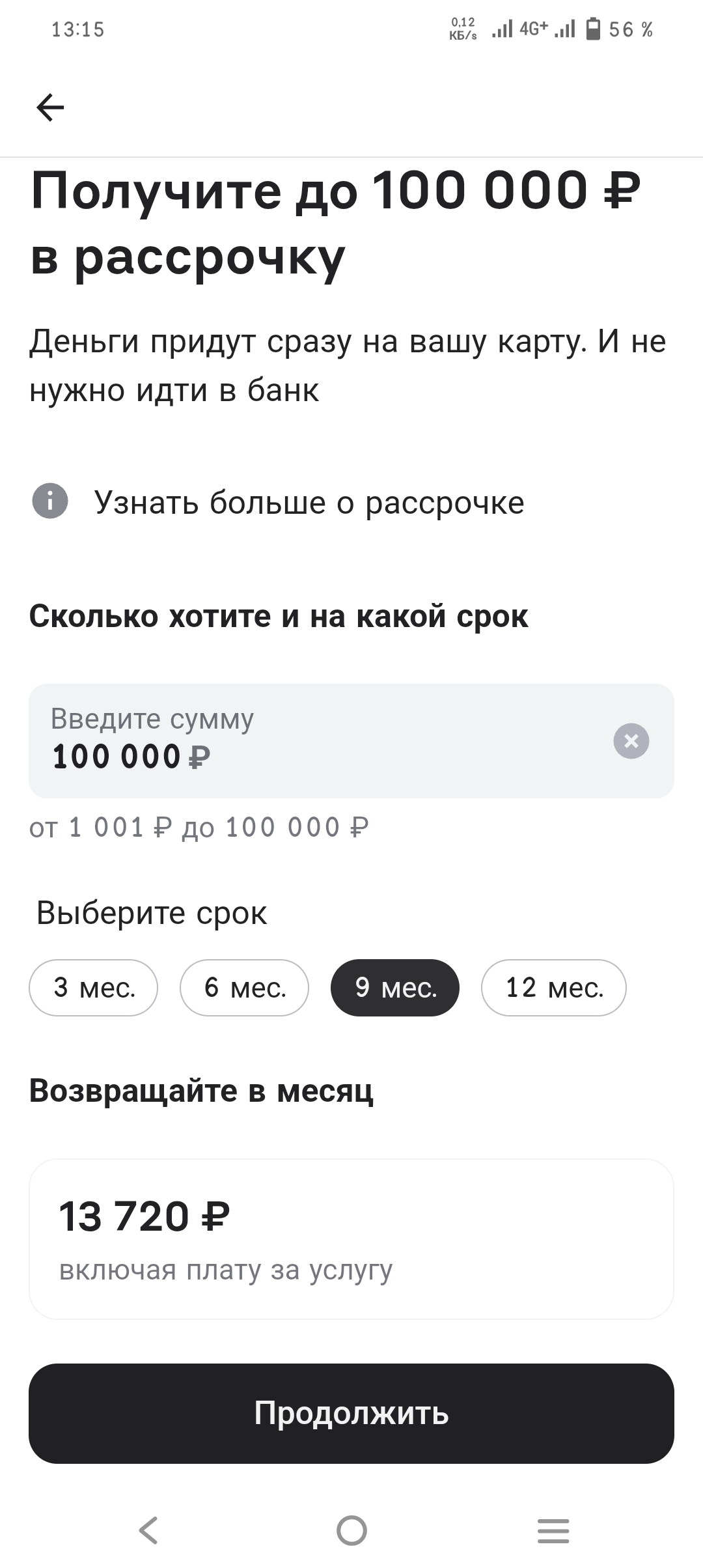703x1568 pixels.
Task: Tap the network speed КБ/s indicator
Action: click(463, 29)
